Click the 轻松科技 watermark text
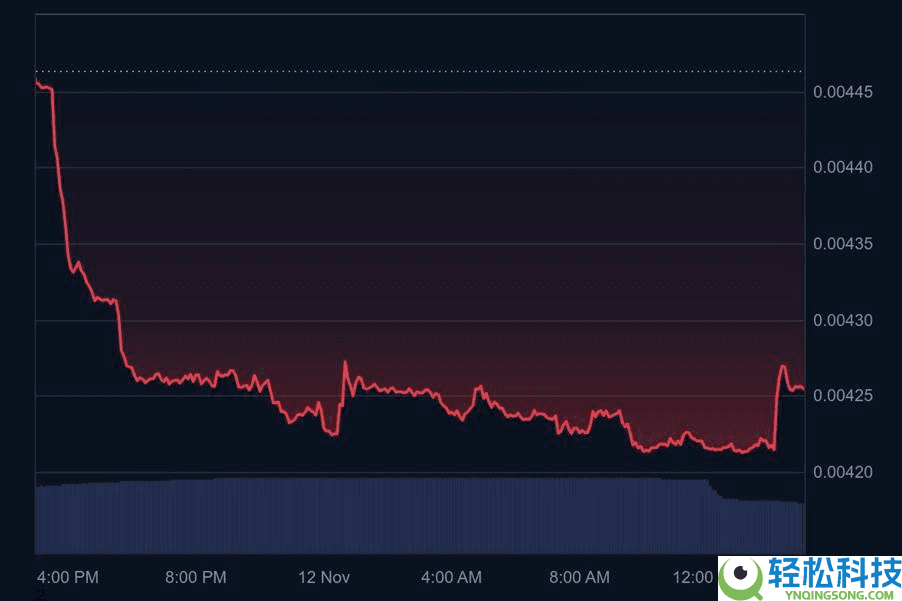 click(834, 572)
